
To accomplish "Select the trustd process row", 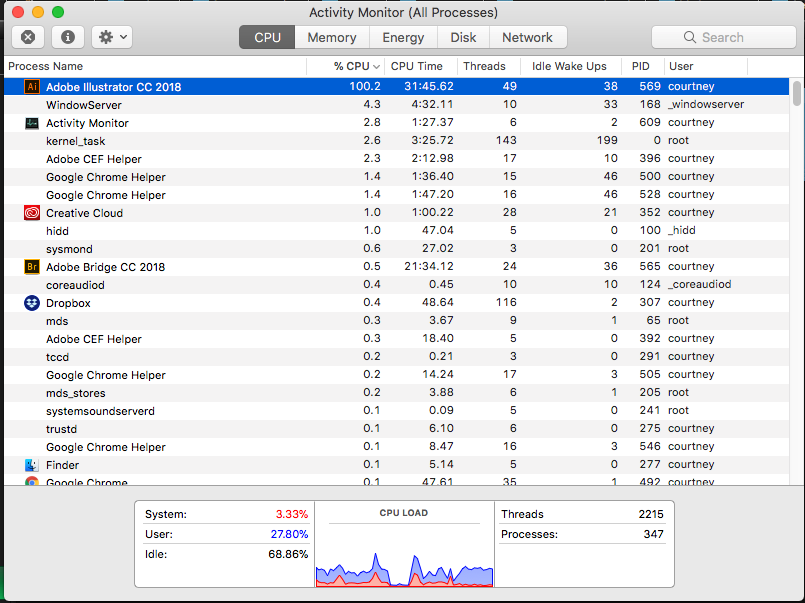I will click(396, 429).
